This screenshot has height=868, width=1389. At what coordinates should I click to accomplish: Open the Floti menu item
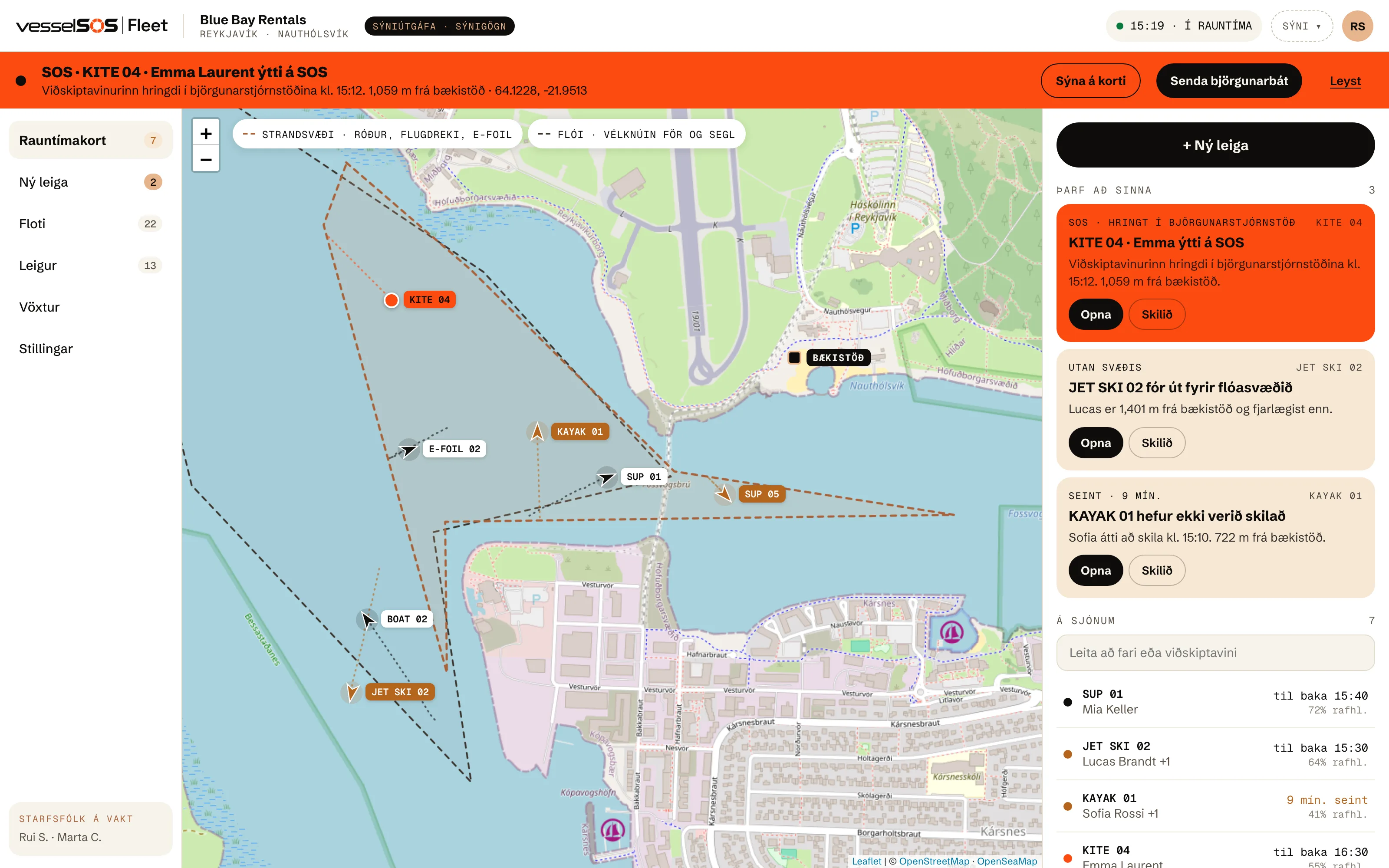(91, 224)
